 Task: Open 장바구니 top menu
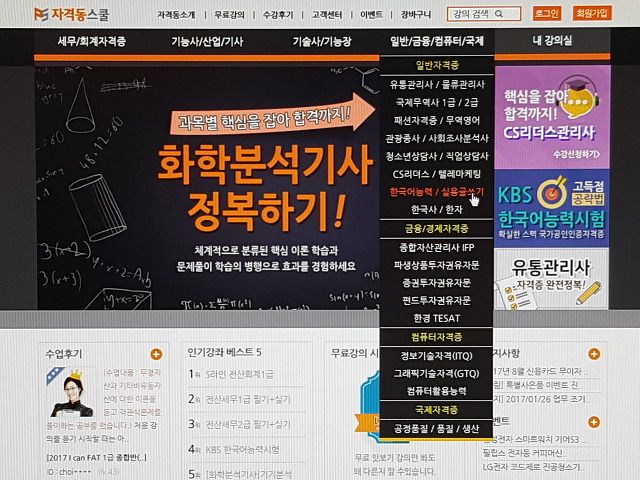point(416,15)
